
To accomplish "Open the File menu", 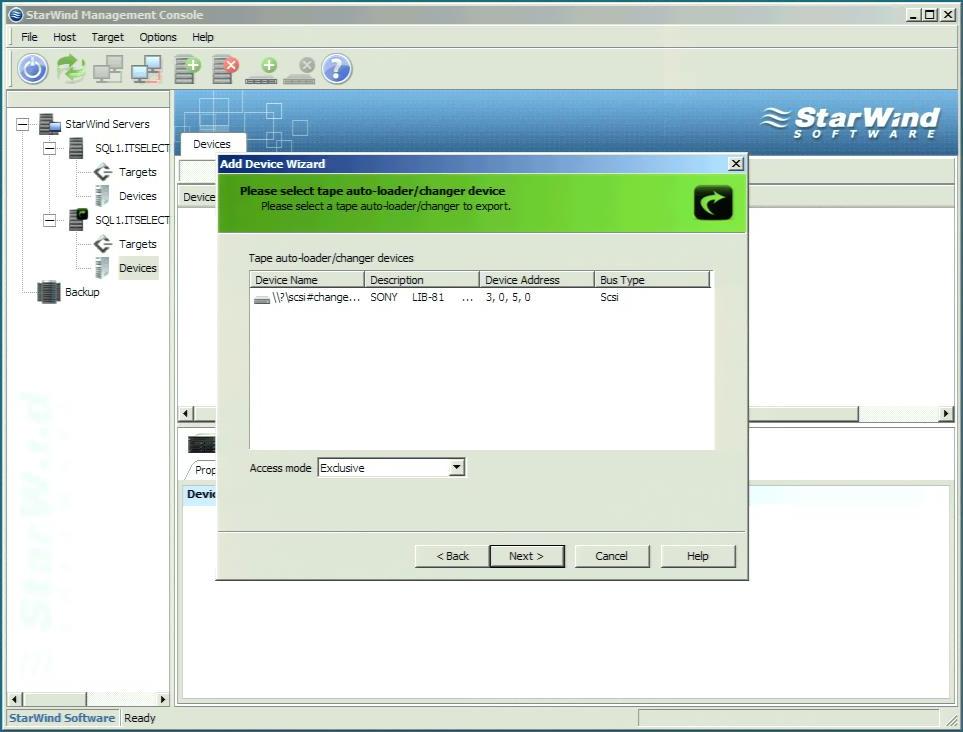I will (x=29, y=37).
